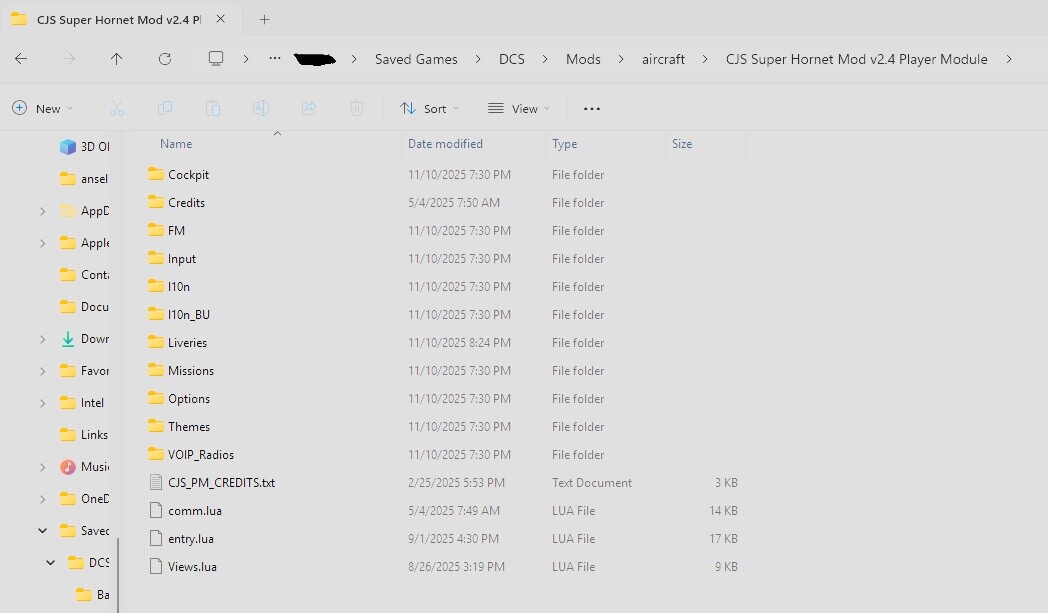1048x613 pixels.
Task: Sort by Date modified column header
Action: click(445, 144)
